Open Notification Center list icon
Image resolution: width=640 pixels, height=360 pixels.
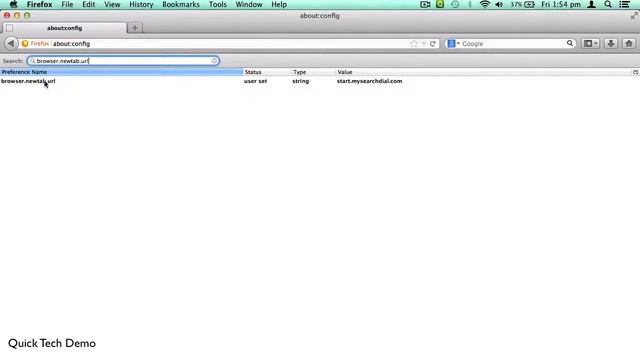(x=624, y=4)
